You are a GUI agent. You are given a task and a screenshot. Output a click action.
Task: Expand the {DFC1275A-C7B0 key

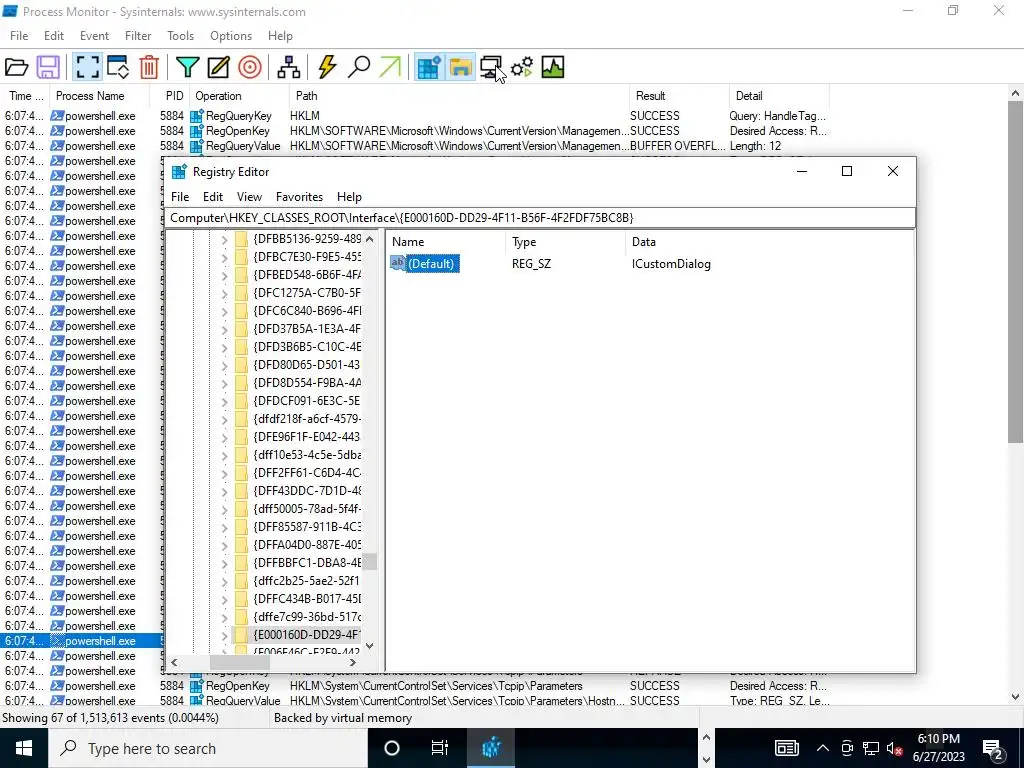pyautogui.click(x=224, y=293)
